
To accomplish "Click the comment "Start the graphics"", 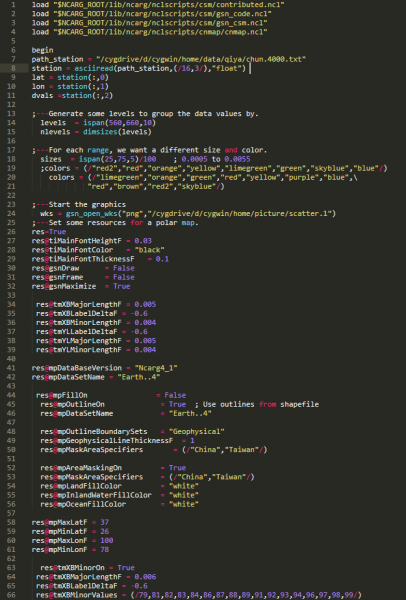I will pos(87,205).
